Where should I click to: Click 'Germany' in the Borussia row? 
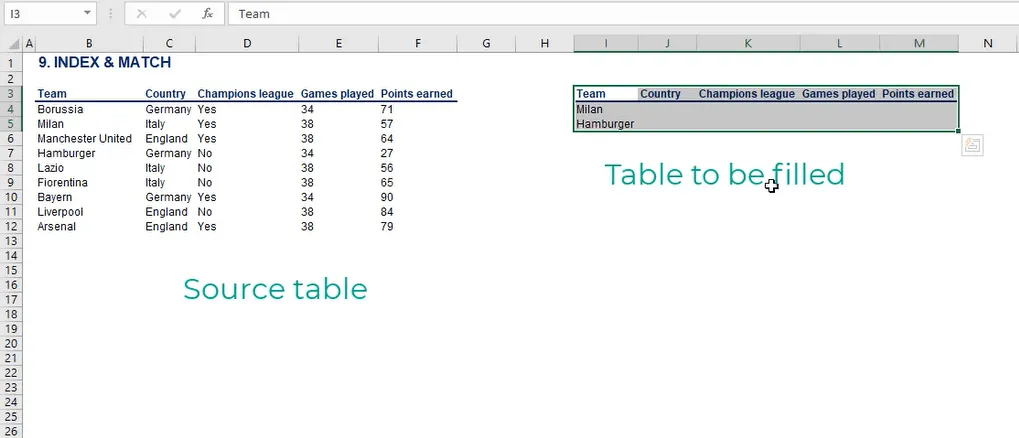coord(168,109)
